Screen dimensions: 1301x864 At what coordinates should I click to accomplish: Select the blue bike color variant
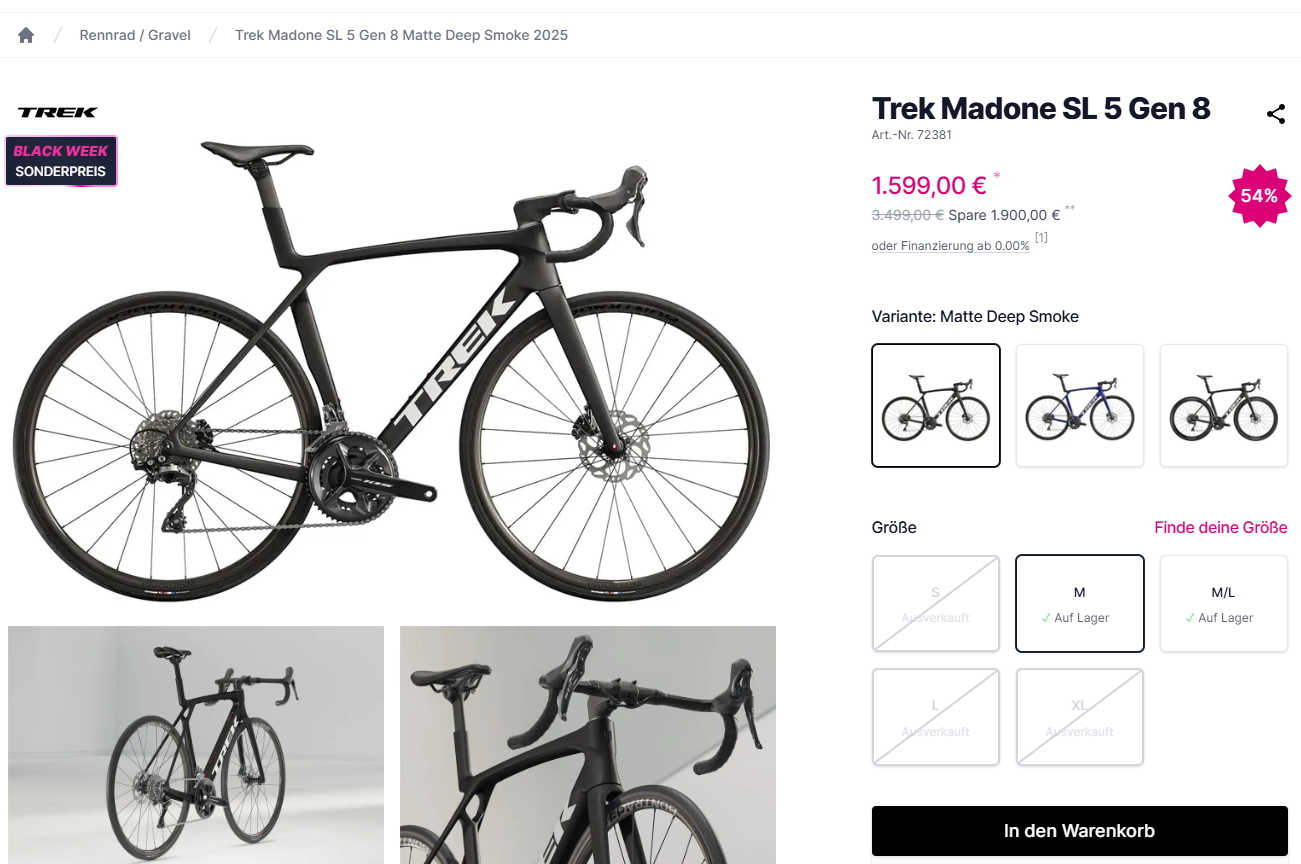pyautogui.click(x=1080, y=405)
